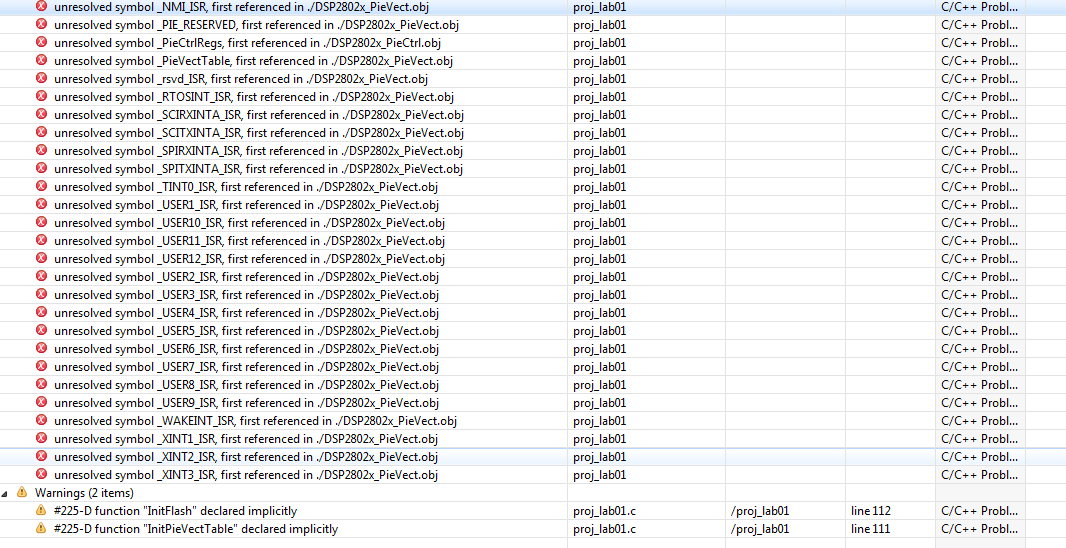Click the warning icon beside Warnings (2 items)
The height and width of the screenshot is (548, 1066).
click(22, 492)
